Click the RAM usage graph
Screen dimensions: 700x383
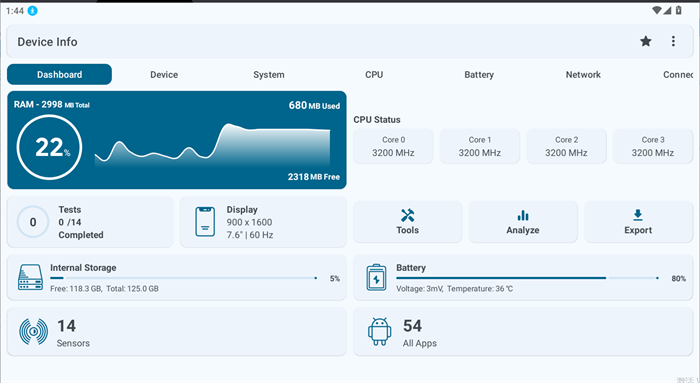(x=212, y=145)
